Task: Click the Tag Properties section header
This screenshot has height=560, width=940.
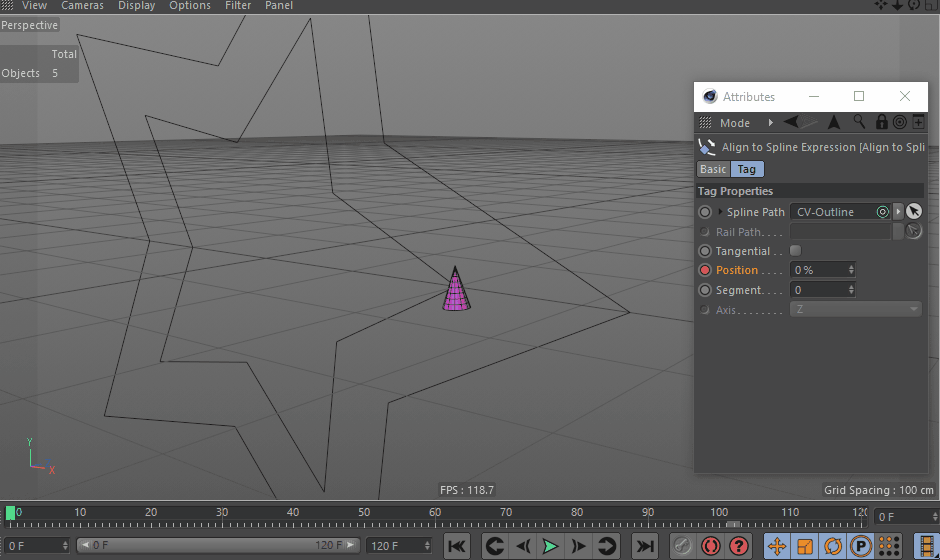Action: coord(810,191)
